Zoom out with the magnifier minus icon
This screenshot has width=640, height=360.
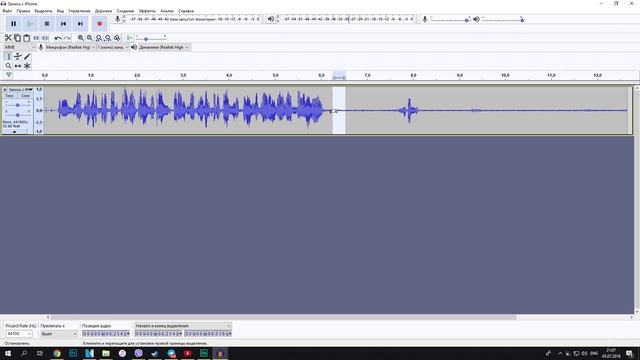90,38
